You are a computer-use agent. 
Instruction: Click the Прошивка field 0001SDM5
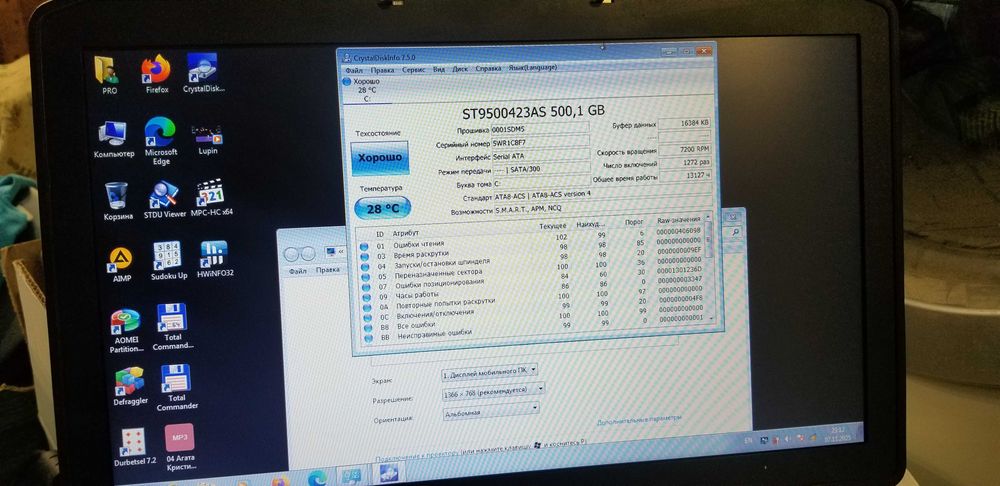coord(540,129)
